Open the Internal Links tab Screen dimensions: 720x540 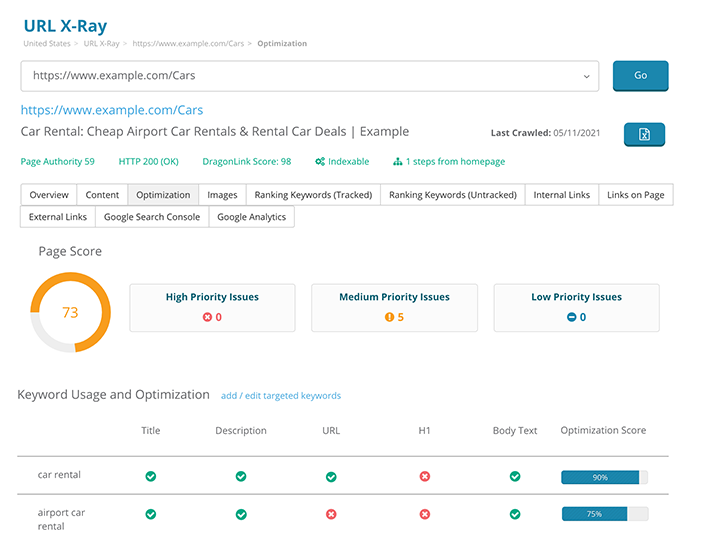tap(561, 195)
